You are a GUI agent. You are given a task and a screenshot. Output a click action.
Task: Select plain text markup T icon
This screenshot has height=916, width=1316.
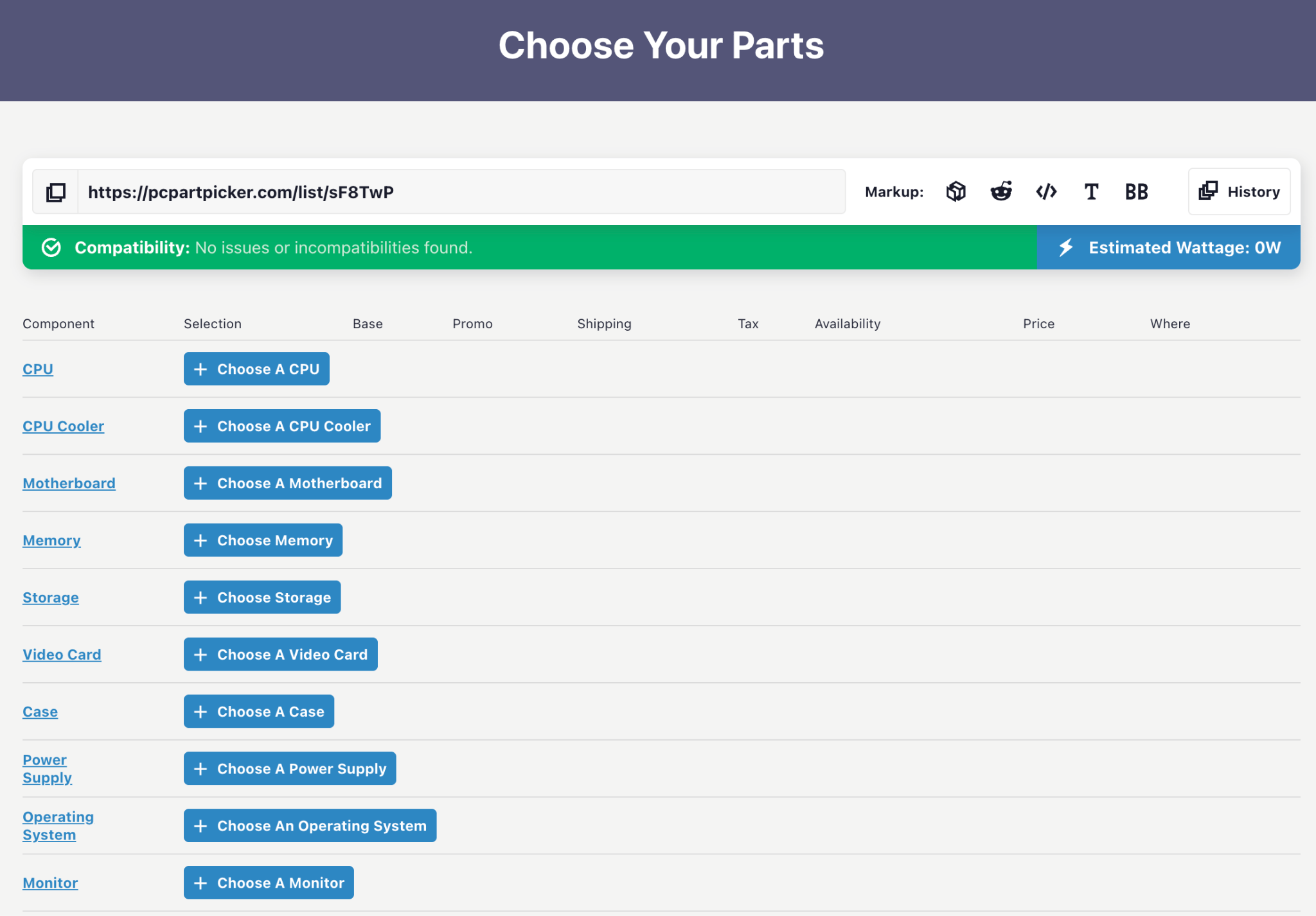tap(1091, 191)
